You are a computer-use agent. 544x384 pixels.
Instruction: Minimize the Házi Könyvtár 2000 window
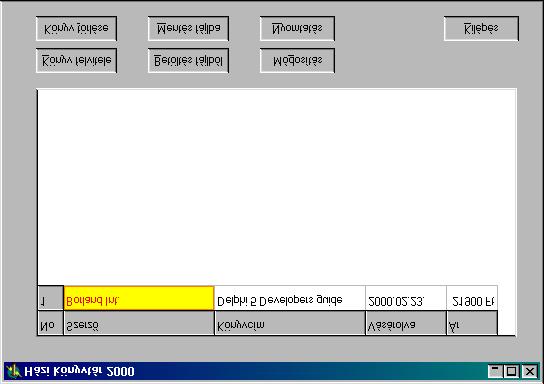pyautogui.click(x=495, y=371)
